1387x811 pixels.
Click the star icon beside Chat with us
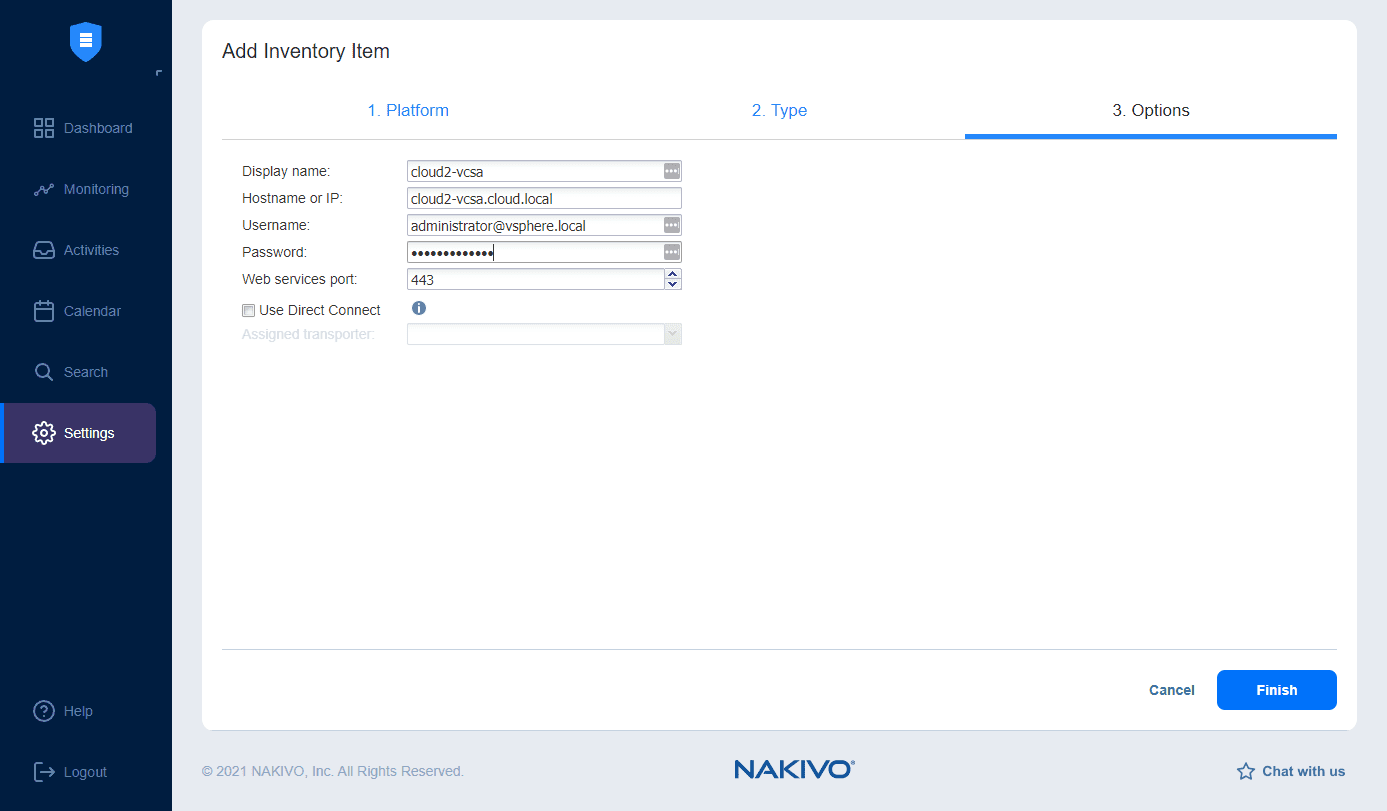tap(1246, 771)
